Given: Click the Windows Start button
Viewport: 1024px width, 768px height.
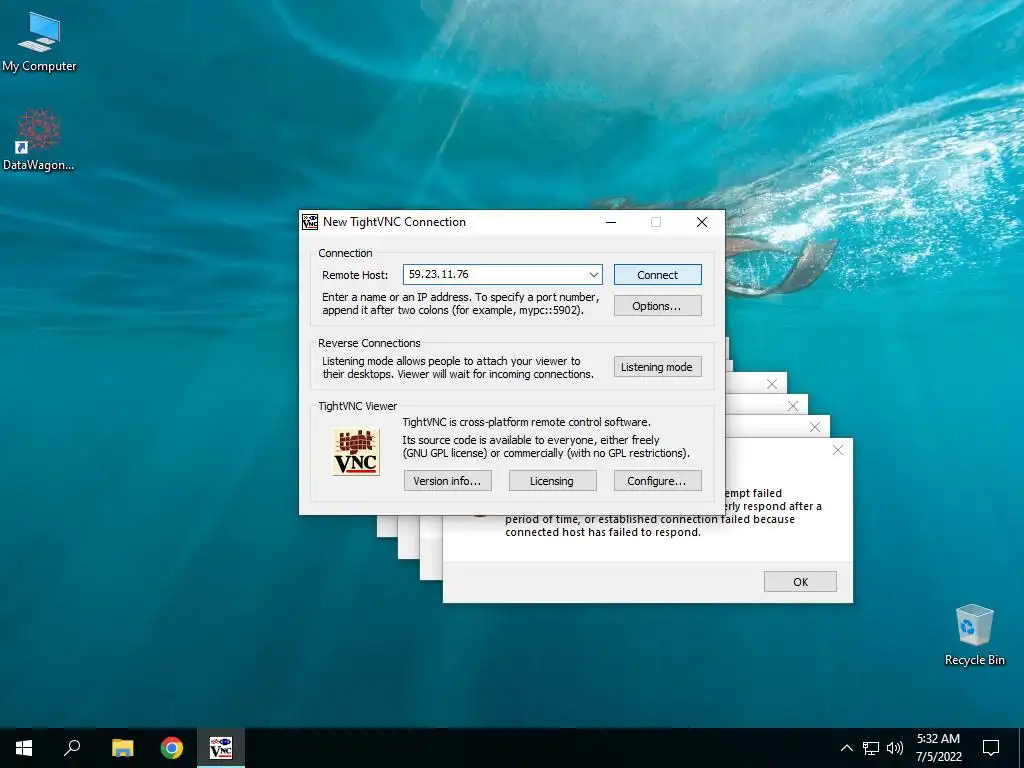Looking at the screenshot, I should point(24,748).
